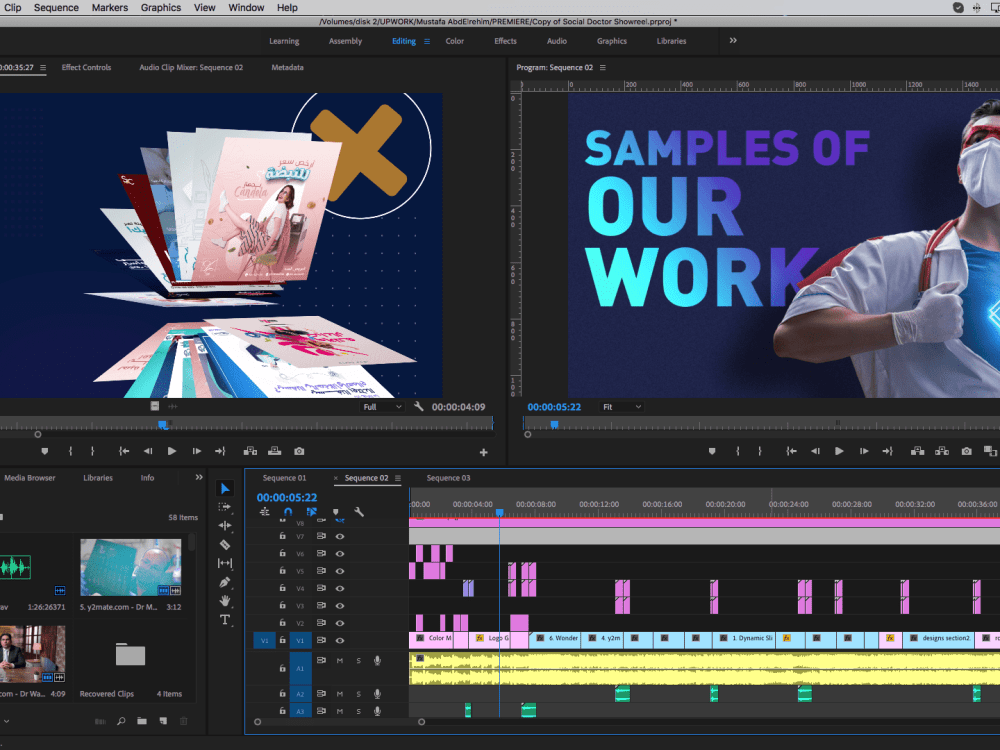1000x750 pixels.
Task: Switch to the Color workspace
Action: (x=455, y=41)
